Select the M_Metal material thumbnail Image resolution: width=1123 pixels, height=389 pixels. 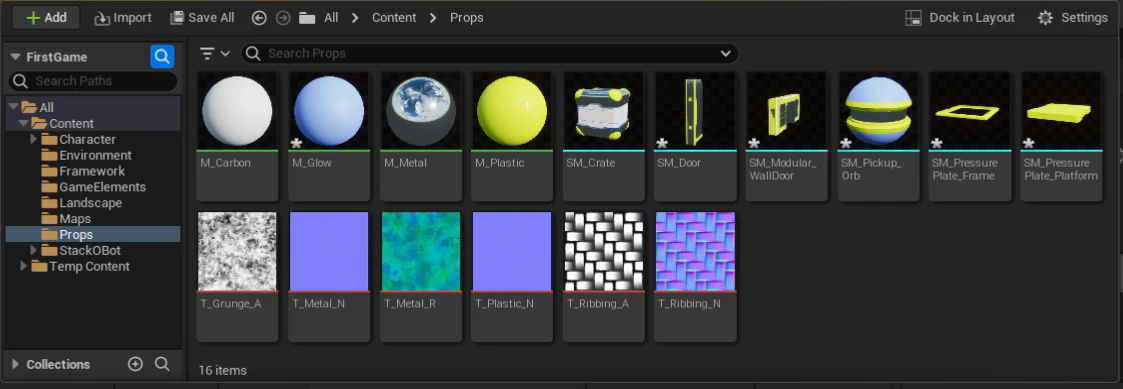pyautogui.click(x=420, y=110)
